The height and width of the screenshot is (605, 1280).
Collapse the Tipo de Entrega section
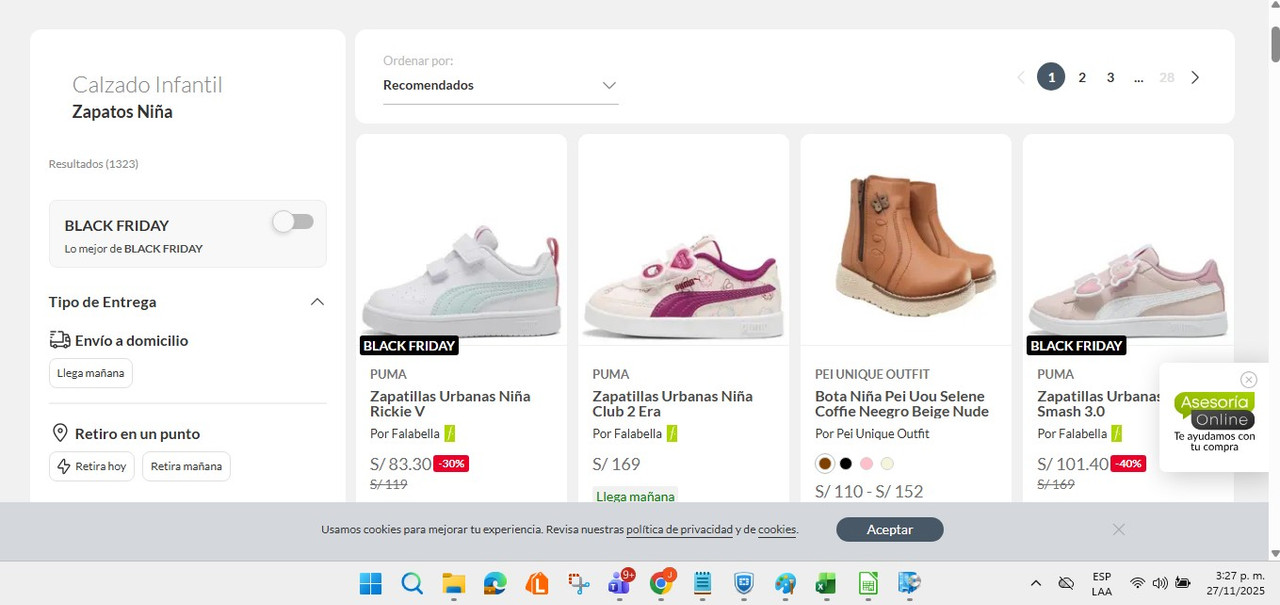317,302
